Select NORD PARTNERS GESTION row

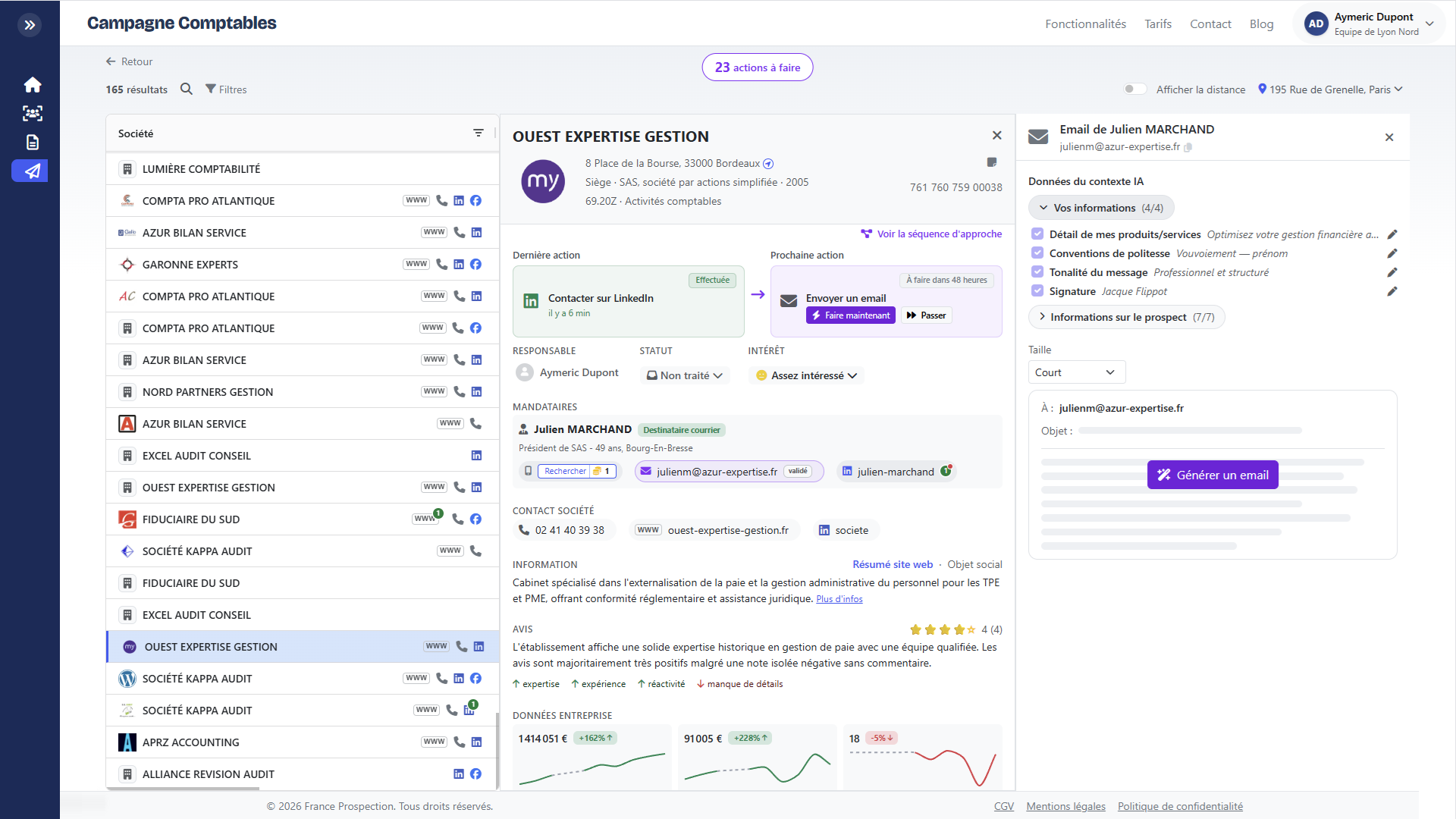303,391
